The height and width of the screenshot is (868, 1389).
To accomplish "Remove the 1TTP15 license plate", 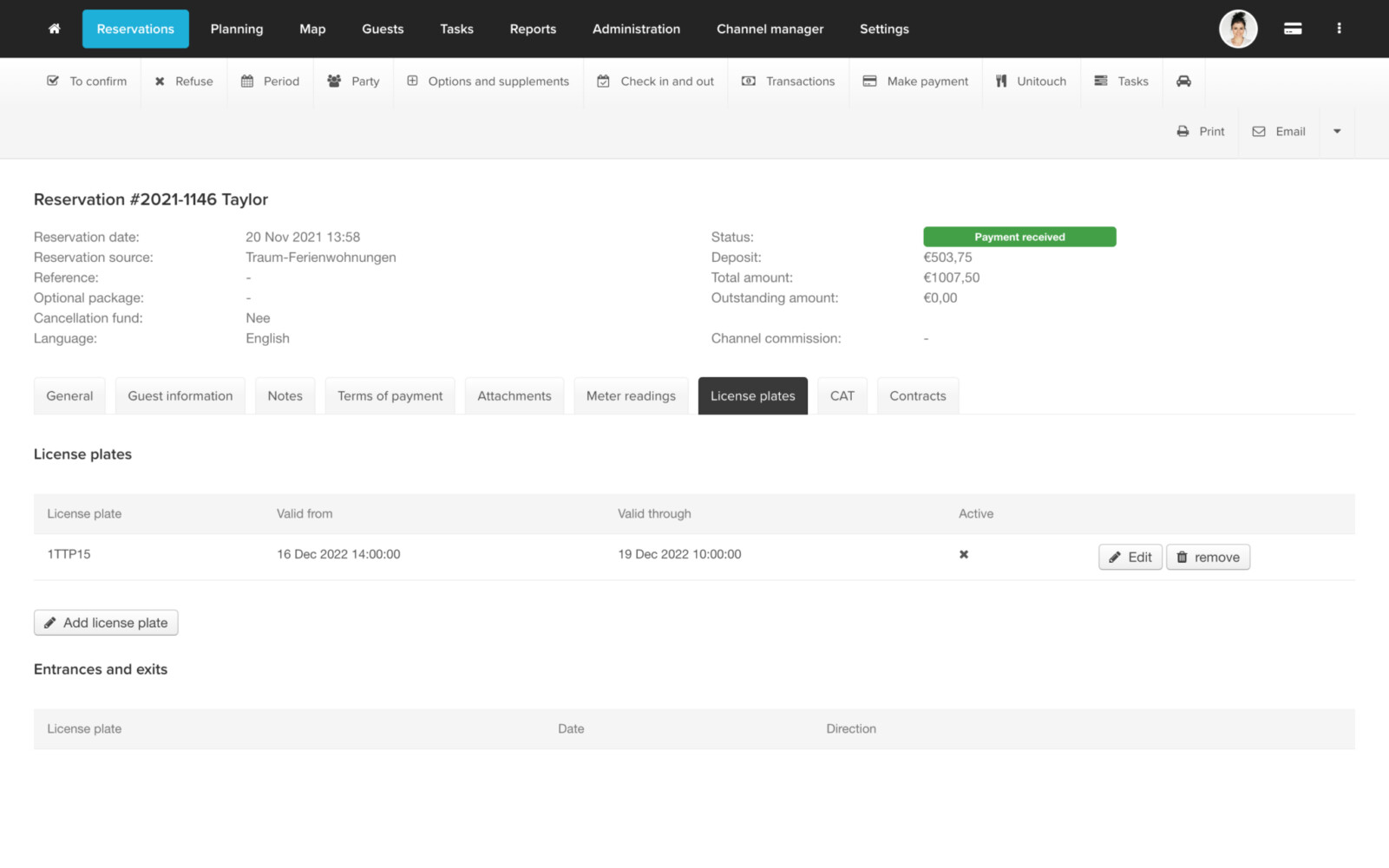I will click(1208, 558).
